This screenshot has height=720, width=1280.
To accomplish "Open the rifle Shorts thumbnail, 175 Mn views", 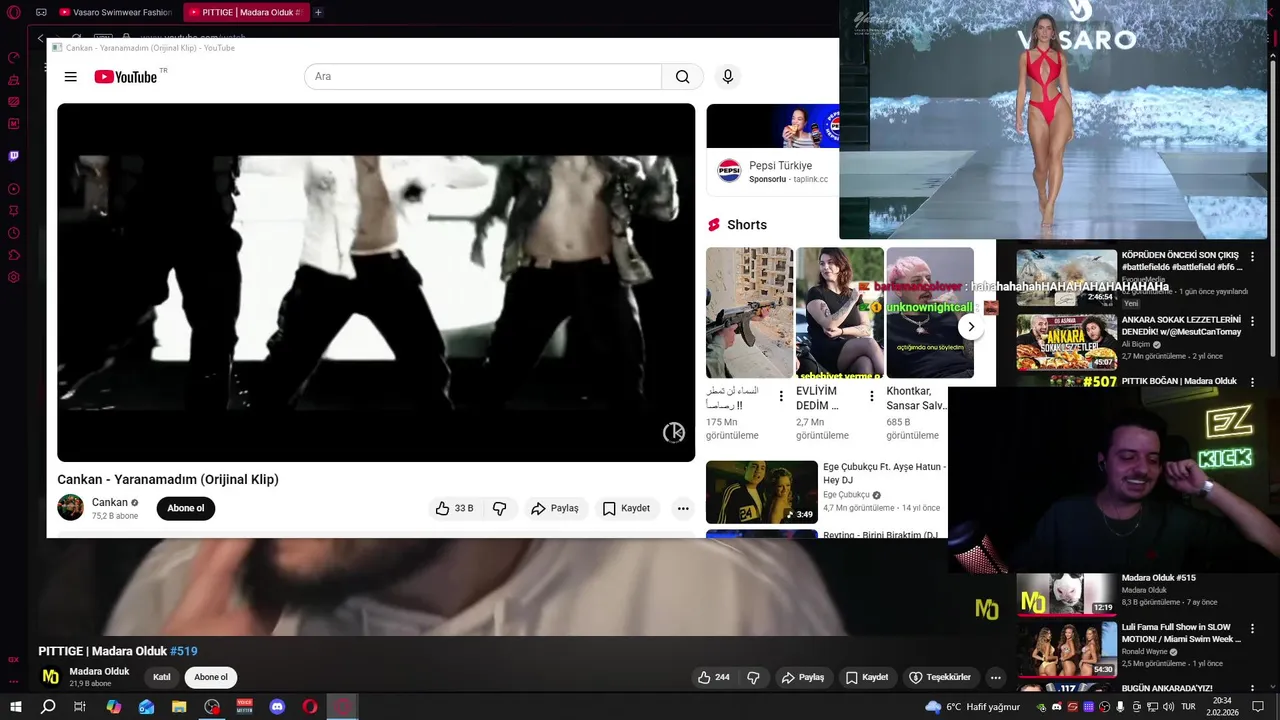I will 749,313.
